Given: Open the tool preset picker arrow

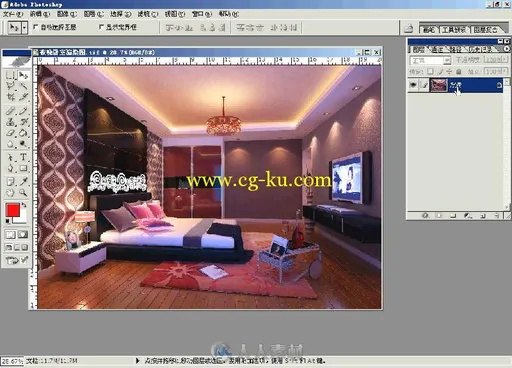Looking at the screenshot, I should pos(24,28).
